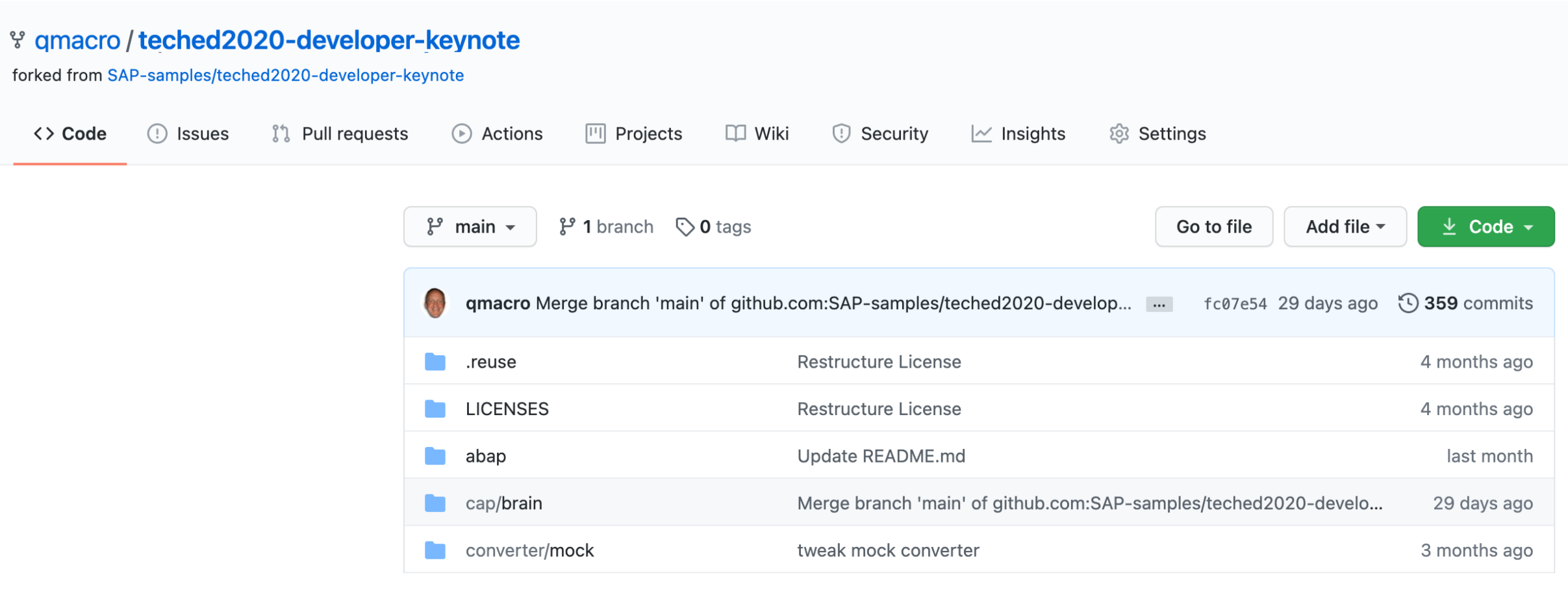
Task: Click the fork icon beside qmacro
Action: coord(18,40)
